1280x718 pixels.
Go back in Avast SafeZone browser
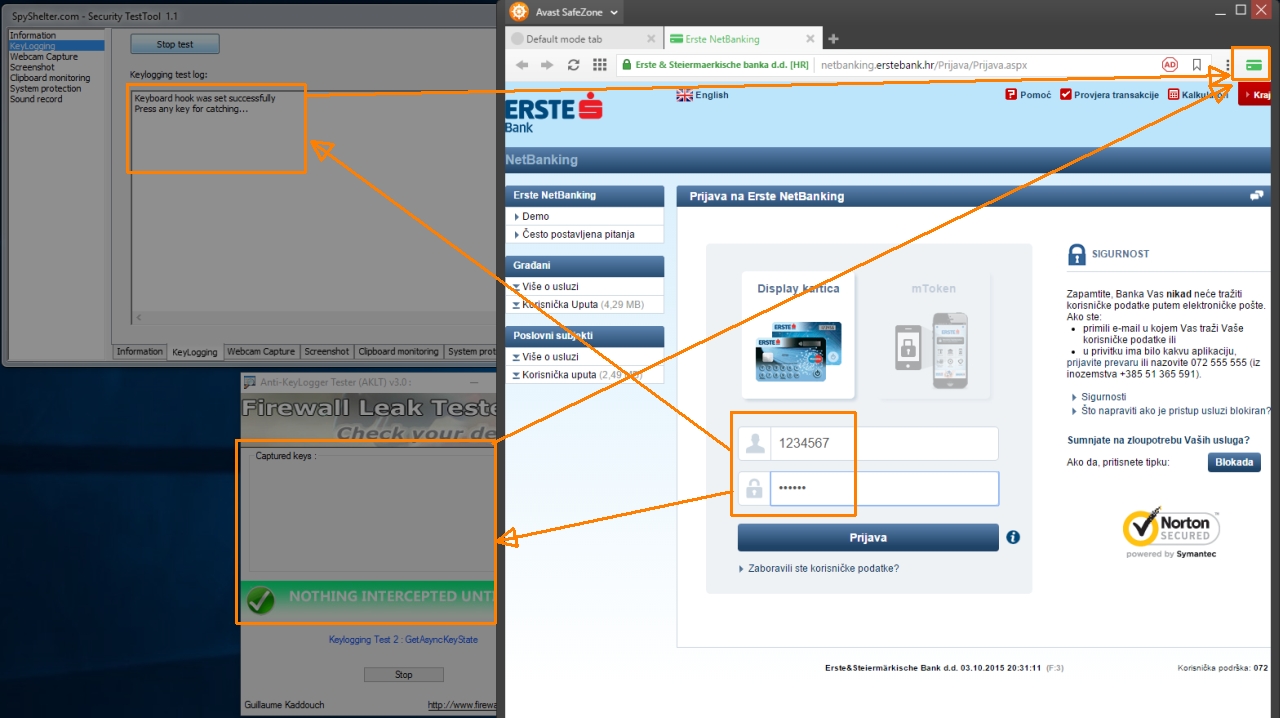click(522, 65)
